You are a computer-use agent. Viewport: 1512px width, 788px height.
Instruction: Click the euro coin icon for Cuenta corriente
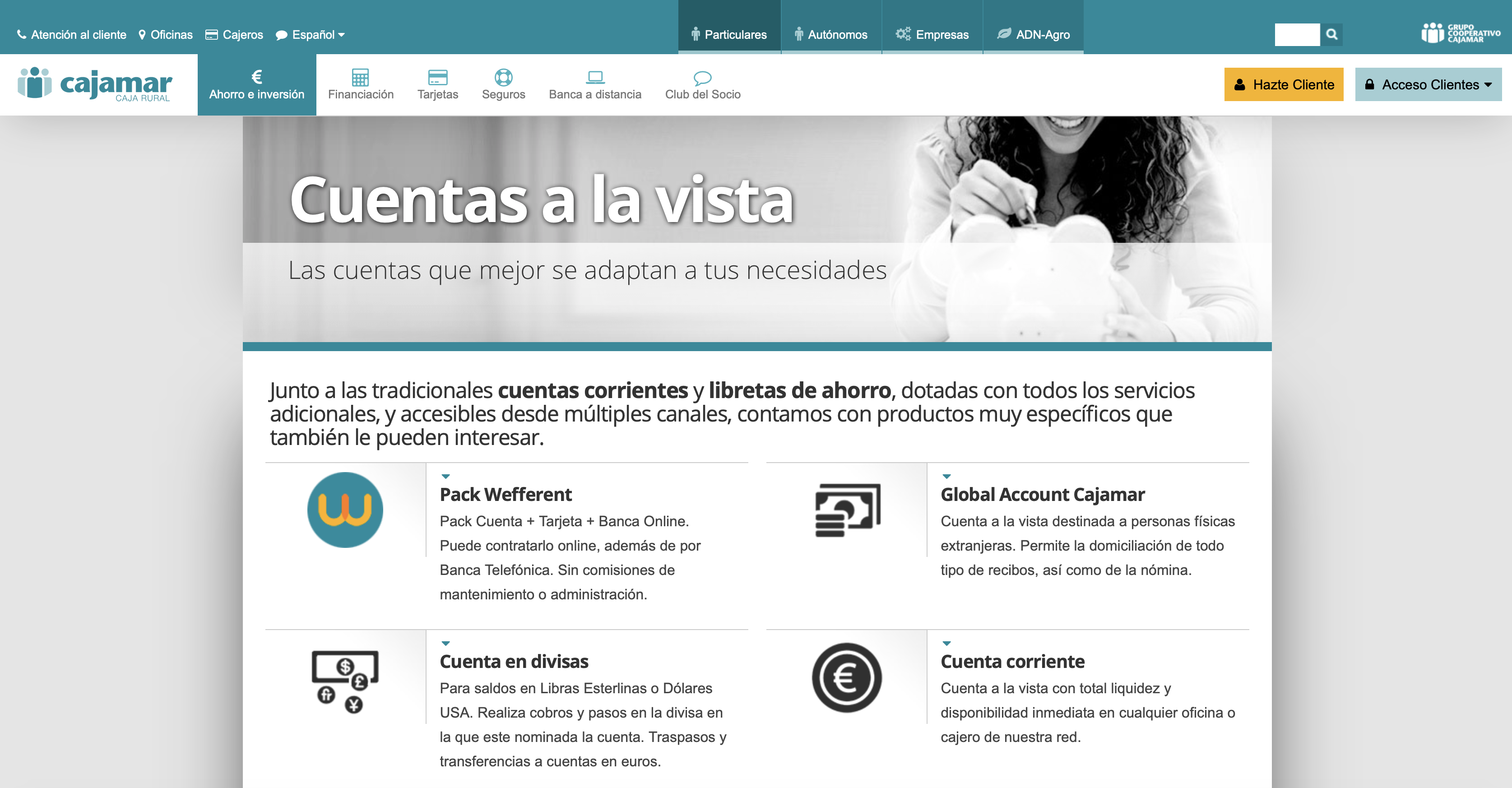tap(847, 678)
